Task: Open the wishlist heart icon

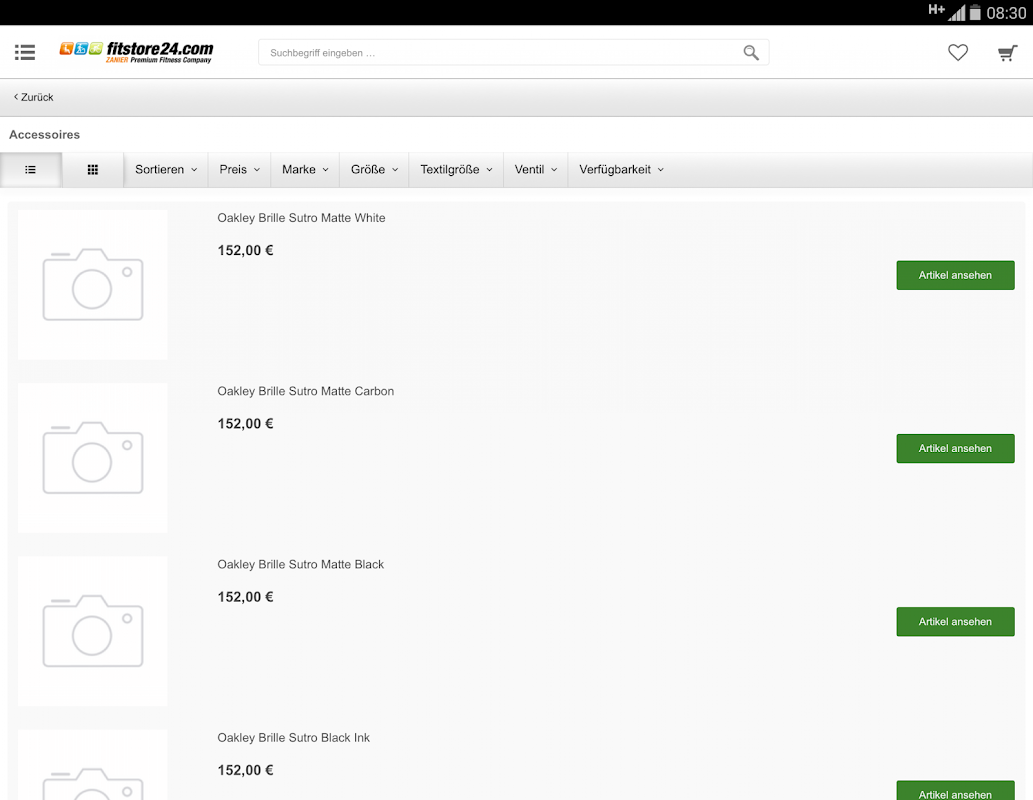Action: 958,52
